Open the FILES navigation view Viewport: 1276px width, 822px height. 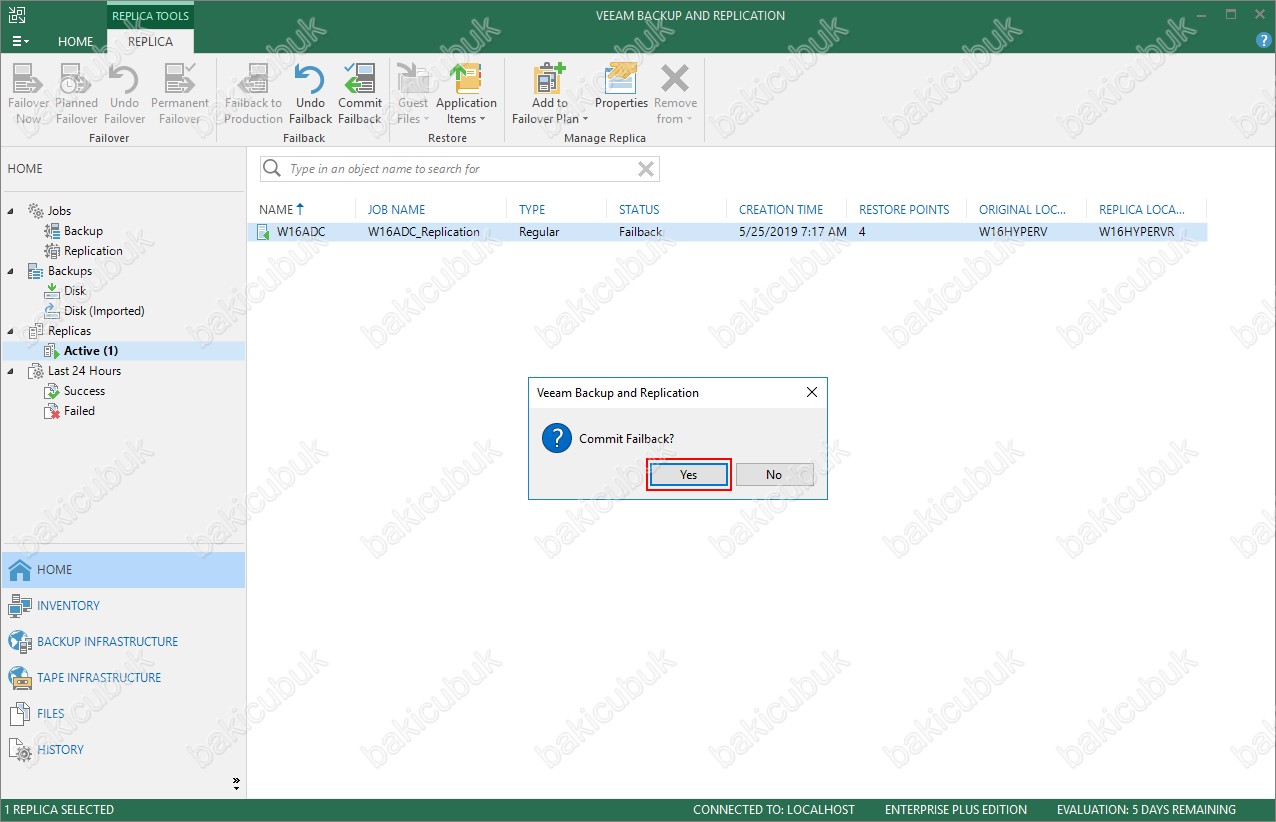point(123,714)
